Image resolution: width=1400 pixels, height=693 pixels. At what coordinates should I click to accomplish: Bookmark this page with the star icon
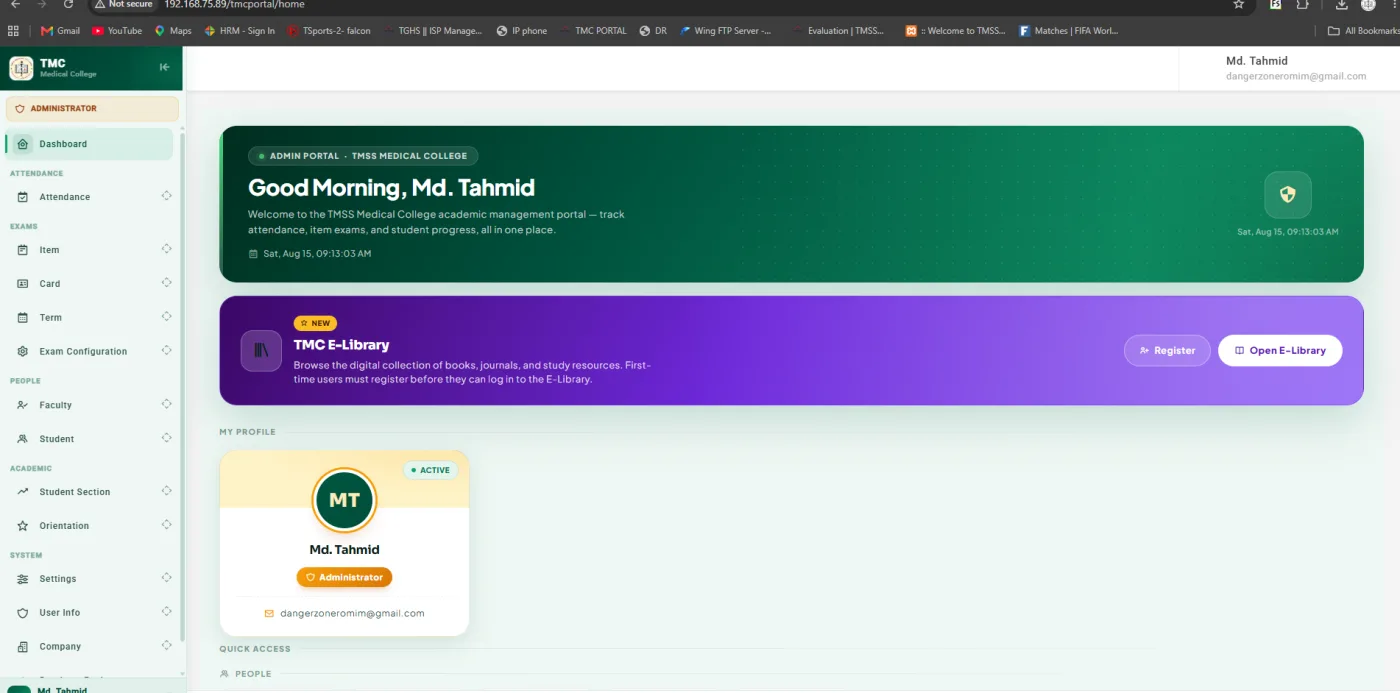click(x=1238, y=5)
